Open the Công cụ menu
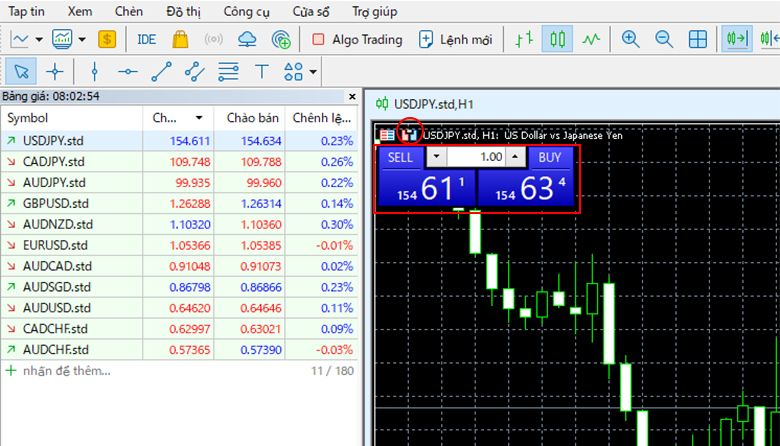 [x=246, y=11]
